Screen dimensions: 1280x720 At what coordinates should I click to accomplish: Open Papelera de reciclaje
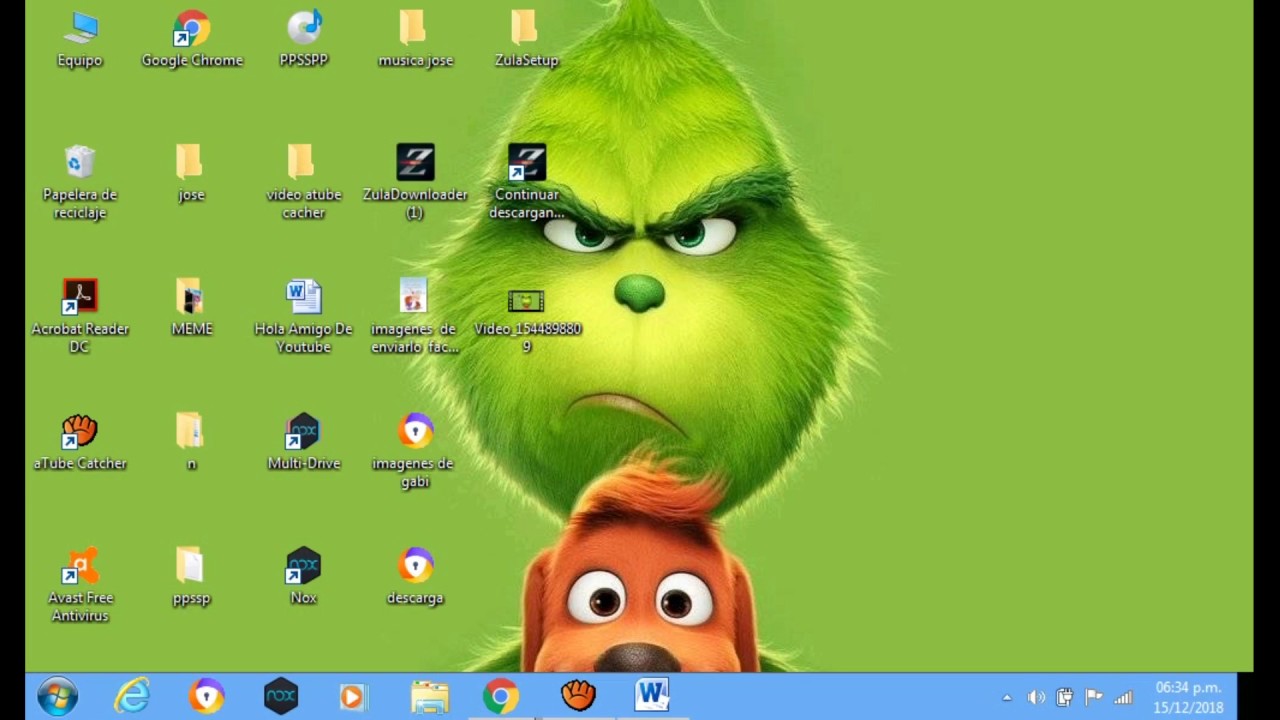coord(80,182)
